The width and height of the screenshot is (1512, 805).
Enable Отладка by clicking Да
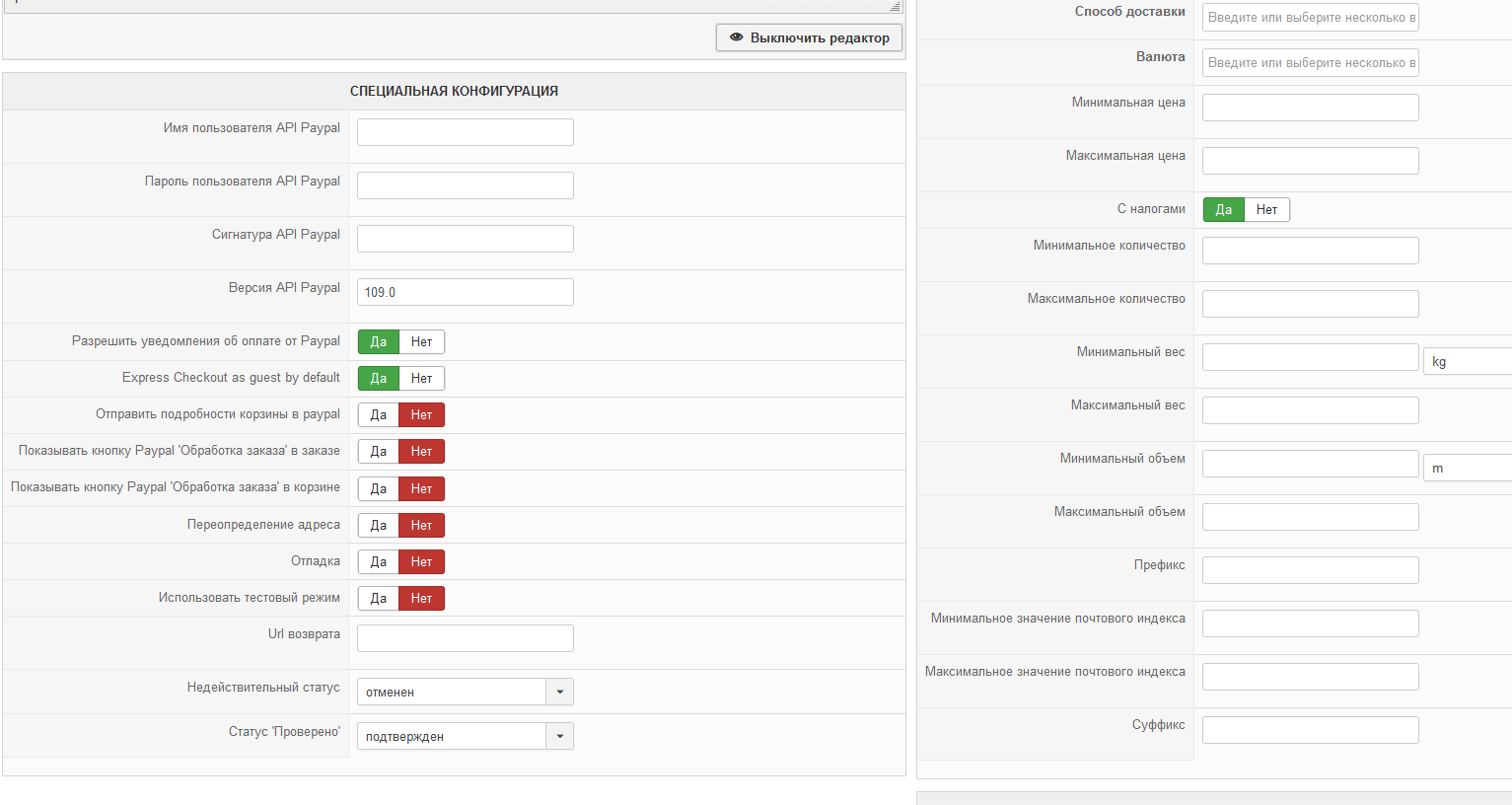pyautogui.click(x=379, y=561)
